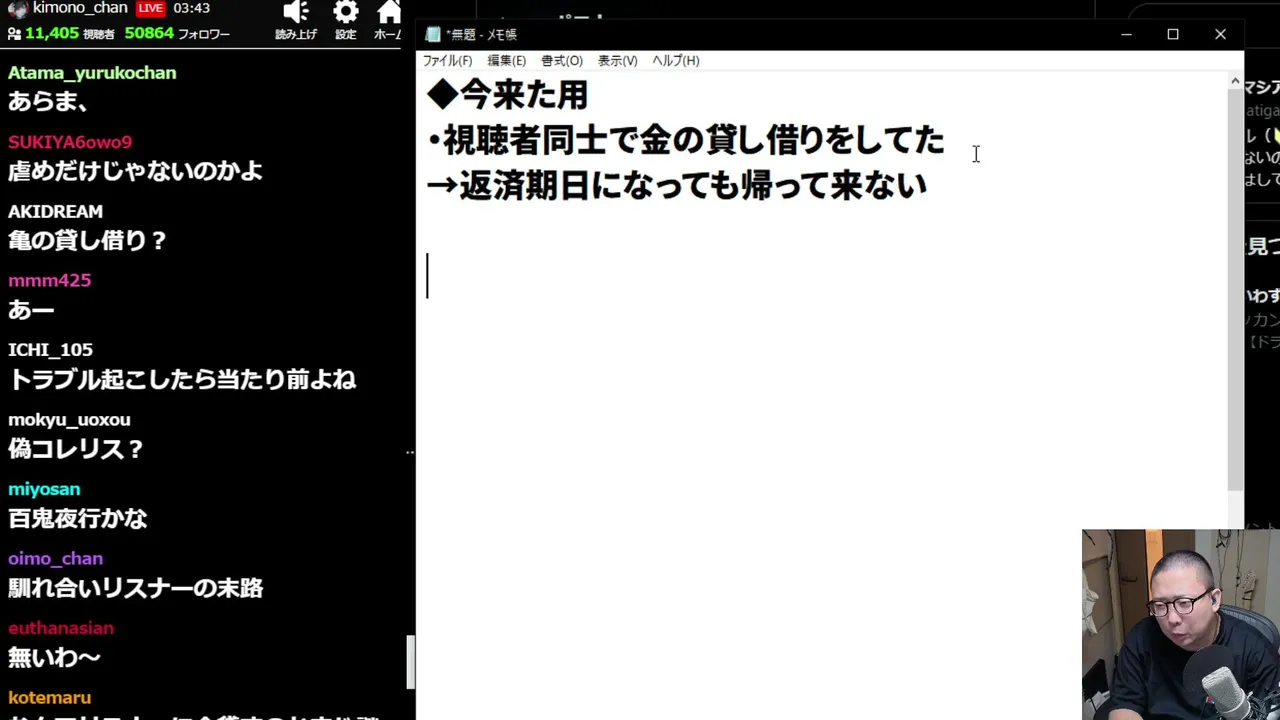Click chat message 偽コレリス？

click(76, 449)
